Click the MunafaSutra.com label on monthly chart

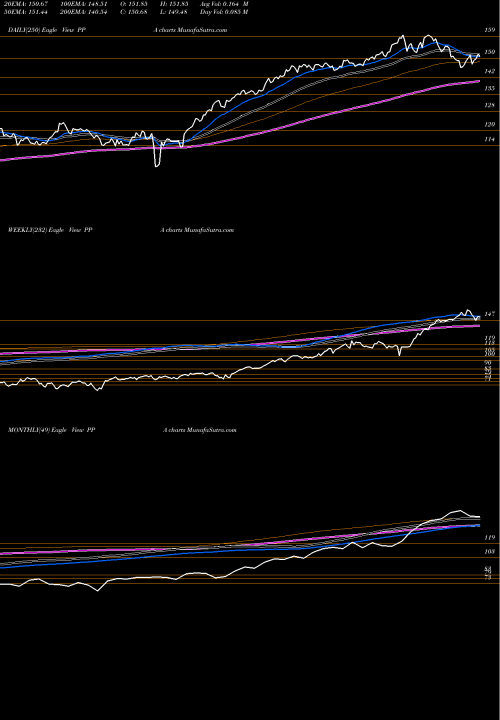pyautogui.click(x=211, y=430)
